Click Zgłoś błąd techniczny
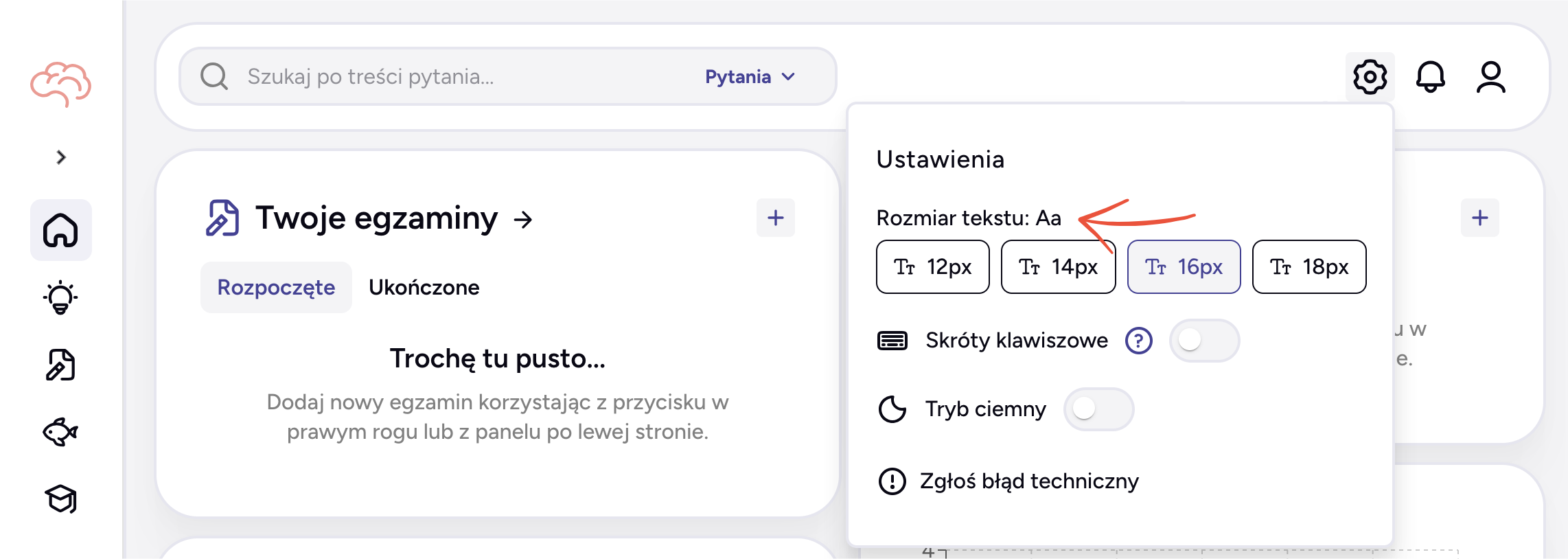The height and width of the screenshot is (559, 1568). [x=1029, y=481]
